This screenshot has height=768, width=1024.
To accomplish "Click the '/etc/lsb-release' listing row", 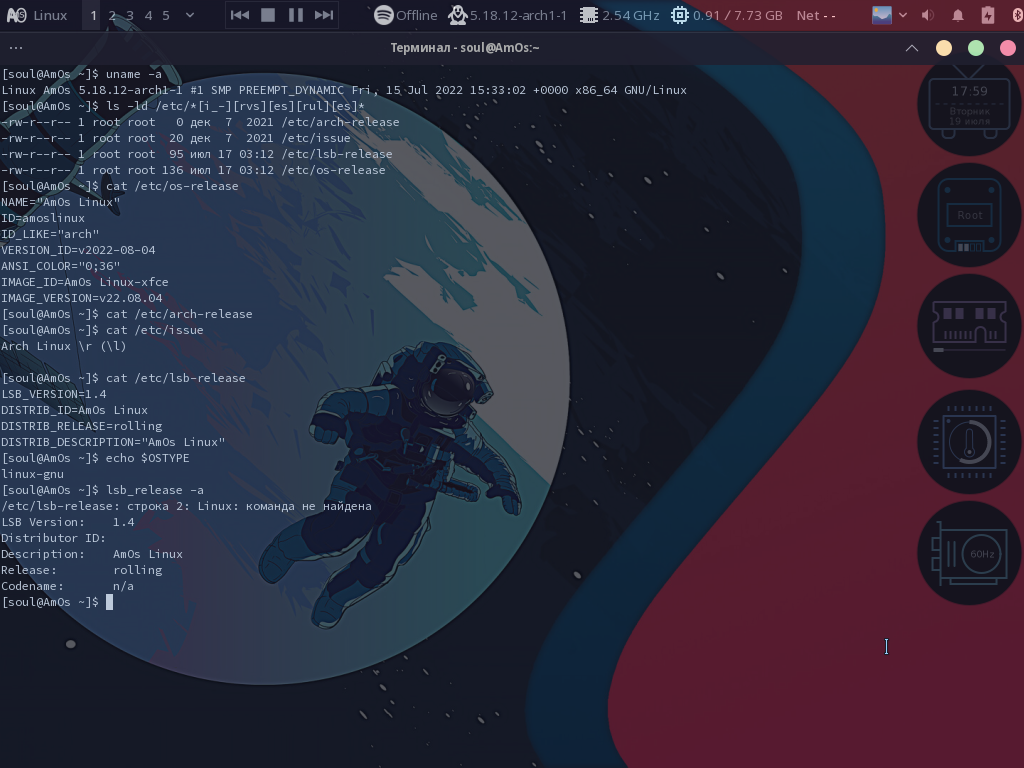I will (197, 154).
